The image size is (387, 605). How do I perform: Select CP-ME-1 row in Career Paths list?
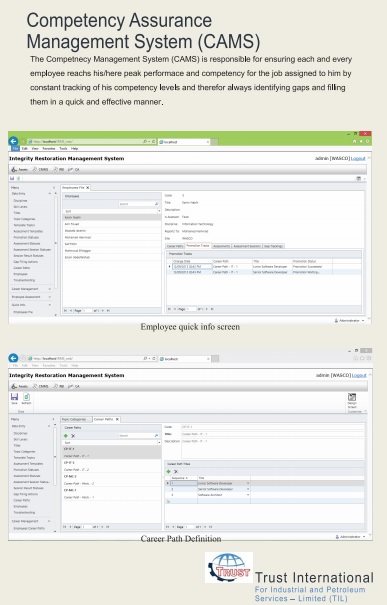(112, 493)
